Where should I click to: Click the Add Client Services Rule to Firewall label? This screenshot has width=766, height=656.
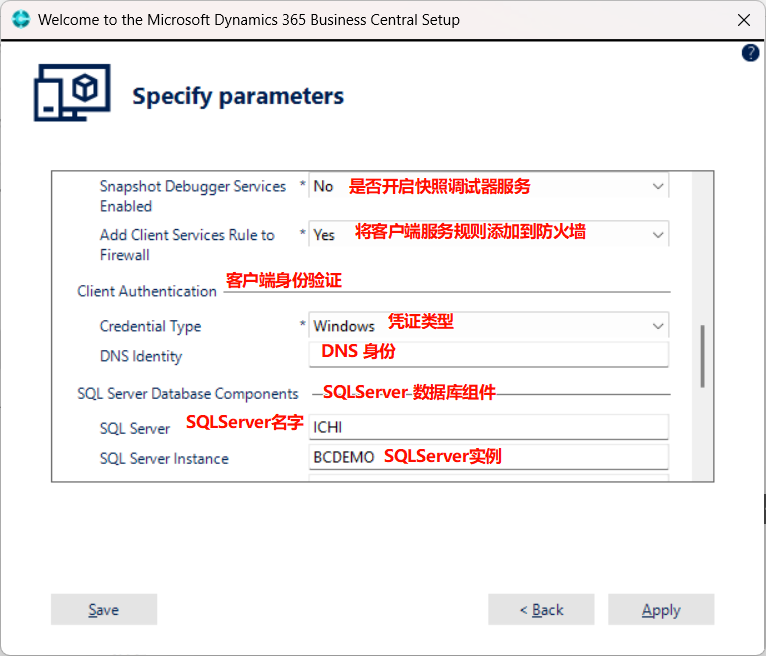(x=187, y=245)
